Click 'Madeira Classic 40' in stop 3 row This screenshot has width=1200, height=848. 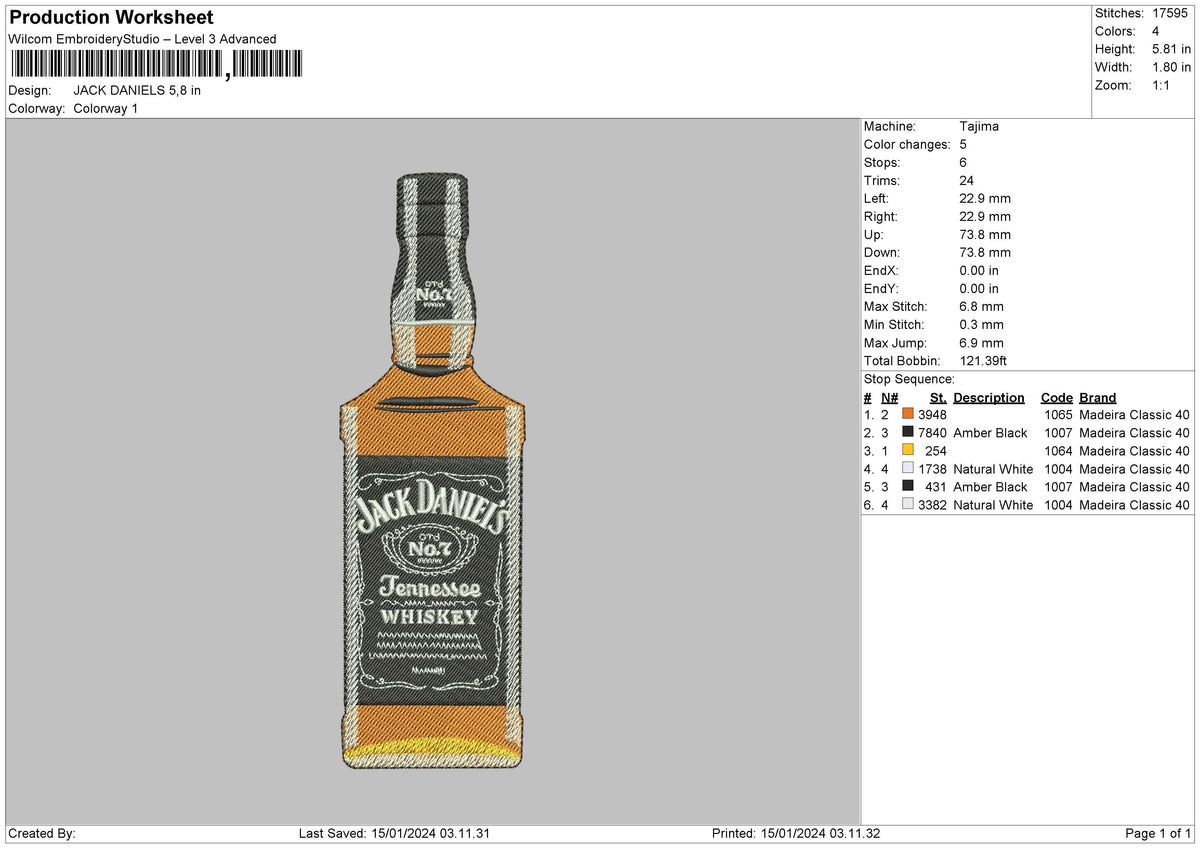point(1134,450)
